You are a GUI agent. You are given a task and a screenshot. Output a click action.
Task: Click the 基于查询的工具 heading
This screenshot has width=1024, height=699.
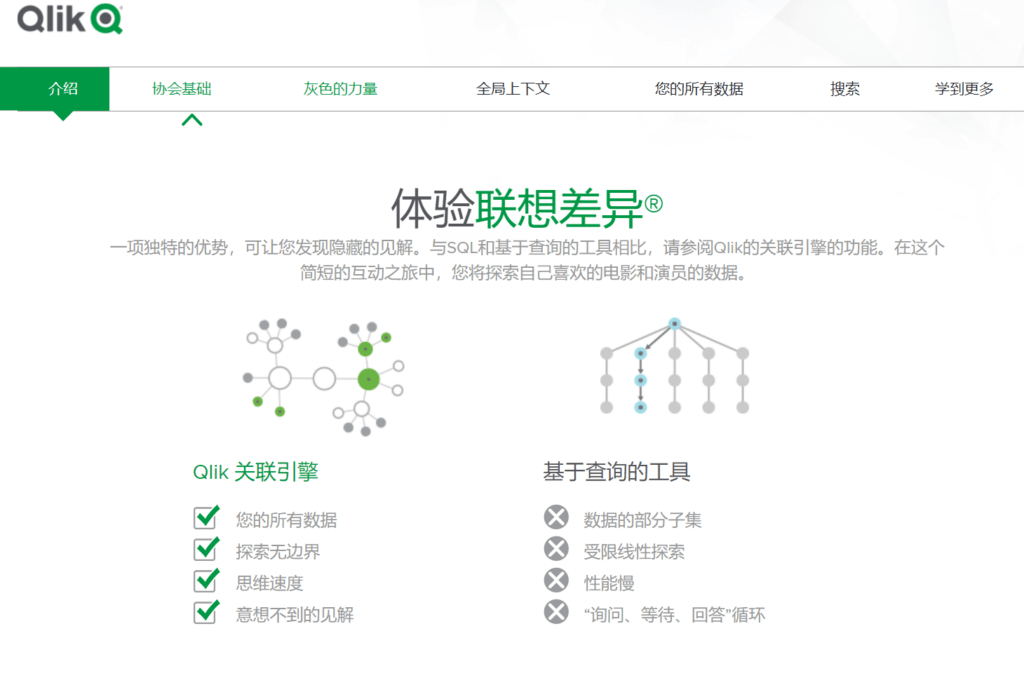pos(616,472)
